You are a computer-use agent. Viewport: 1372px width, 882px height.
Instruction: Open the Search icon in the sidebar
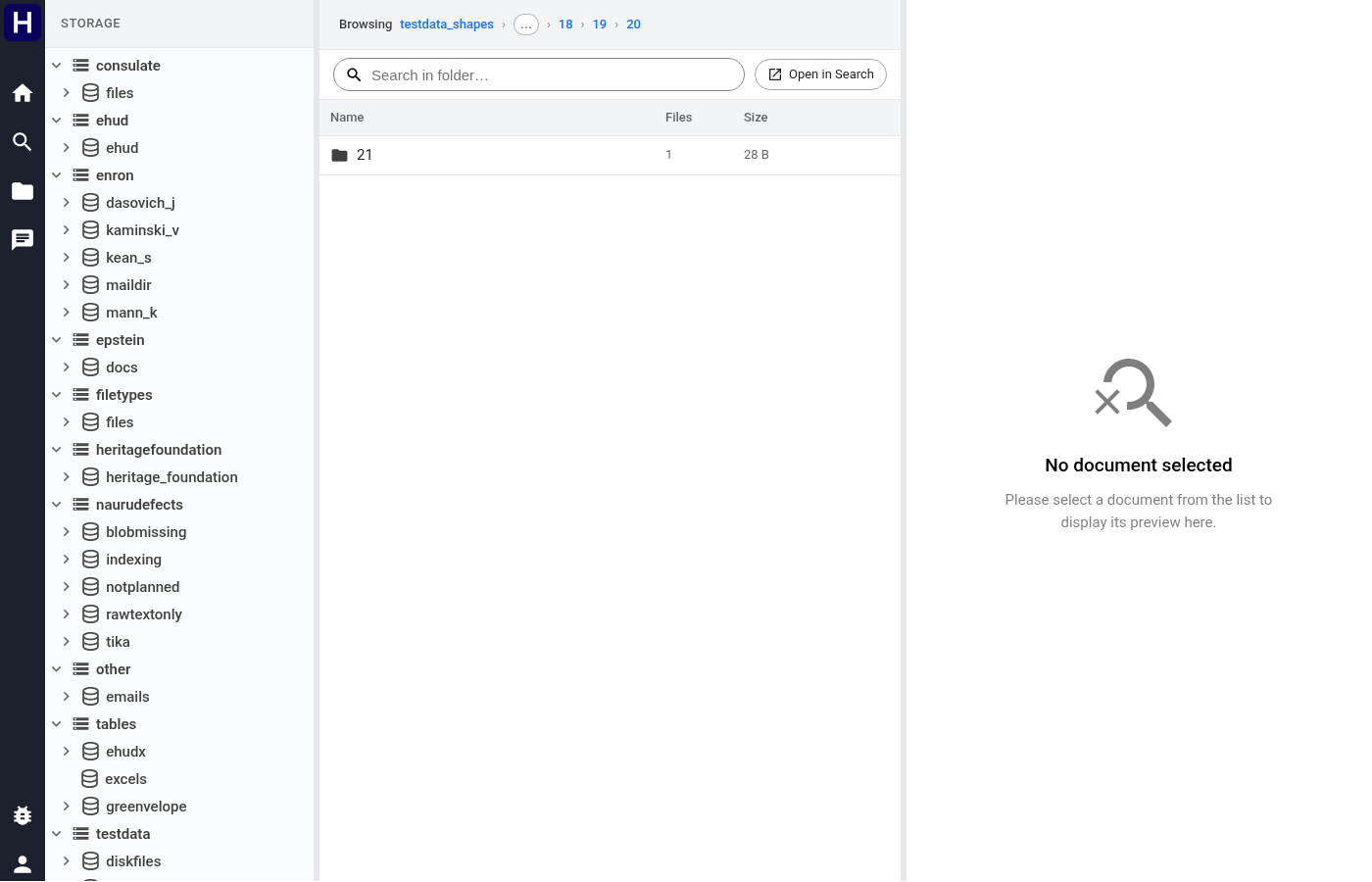[23, 142]
